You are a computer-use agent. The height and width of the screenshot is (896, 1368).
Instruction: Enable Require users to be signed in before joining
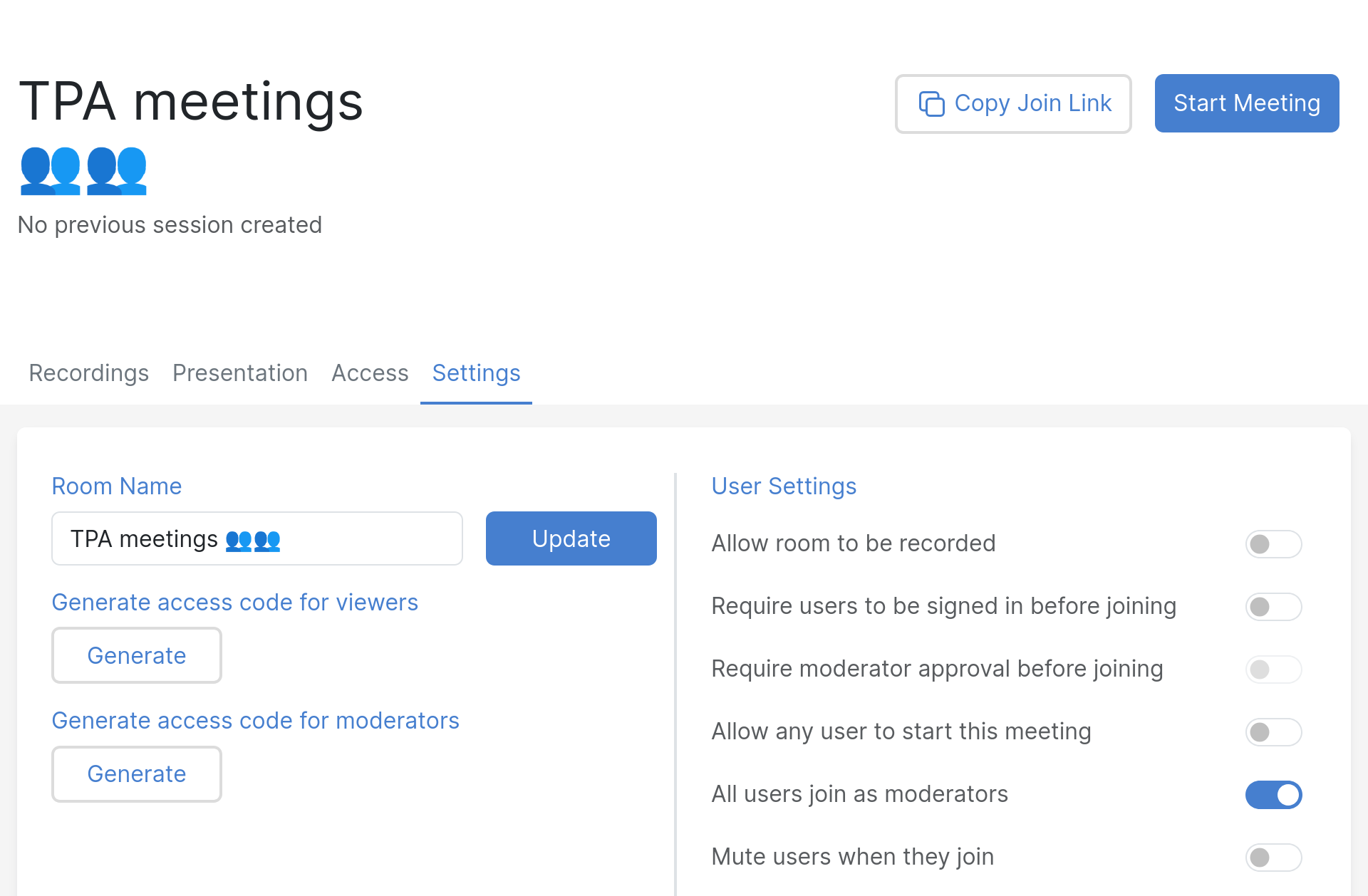(x=1273, y=606)
